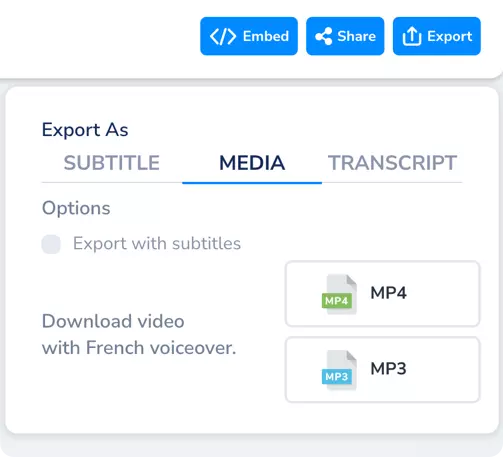
Task: Click the 'Export As' heading
Action: pos(85,130)
